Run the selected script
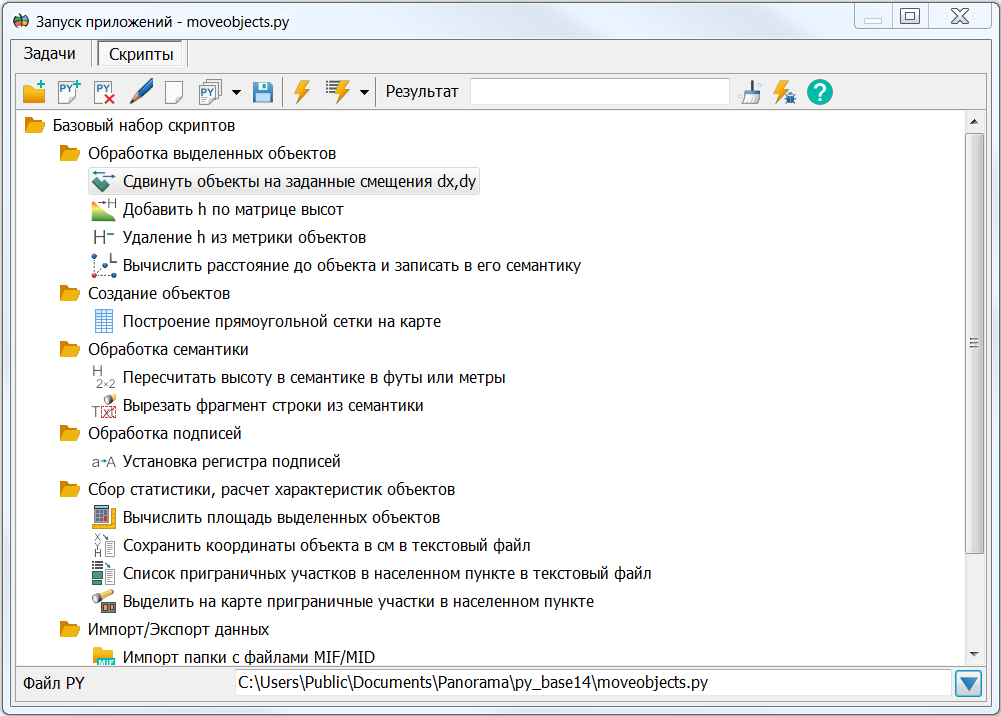The image size is (1001, 716). pyautogui.click(x=301, y=91)
